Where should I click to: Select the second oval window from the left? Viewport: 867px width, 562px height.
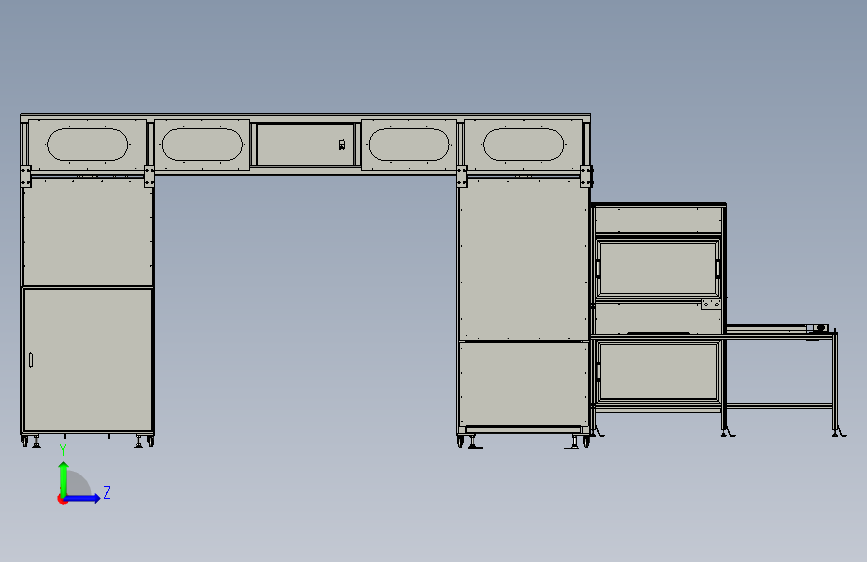202,145
